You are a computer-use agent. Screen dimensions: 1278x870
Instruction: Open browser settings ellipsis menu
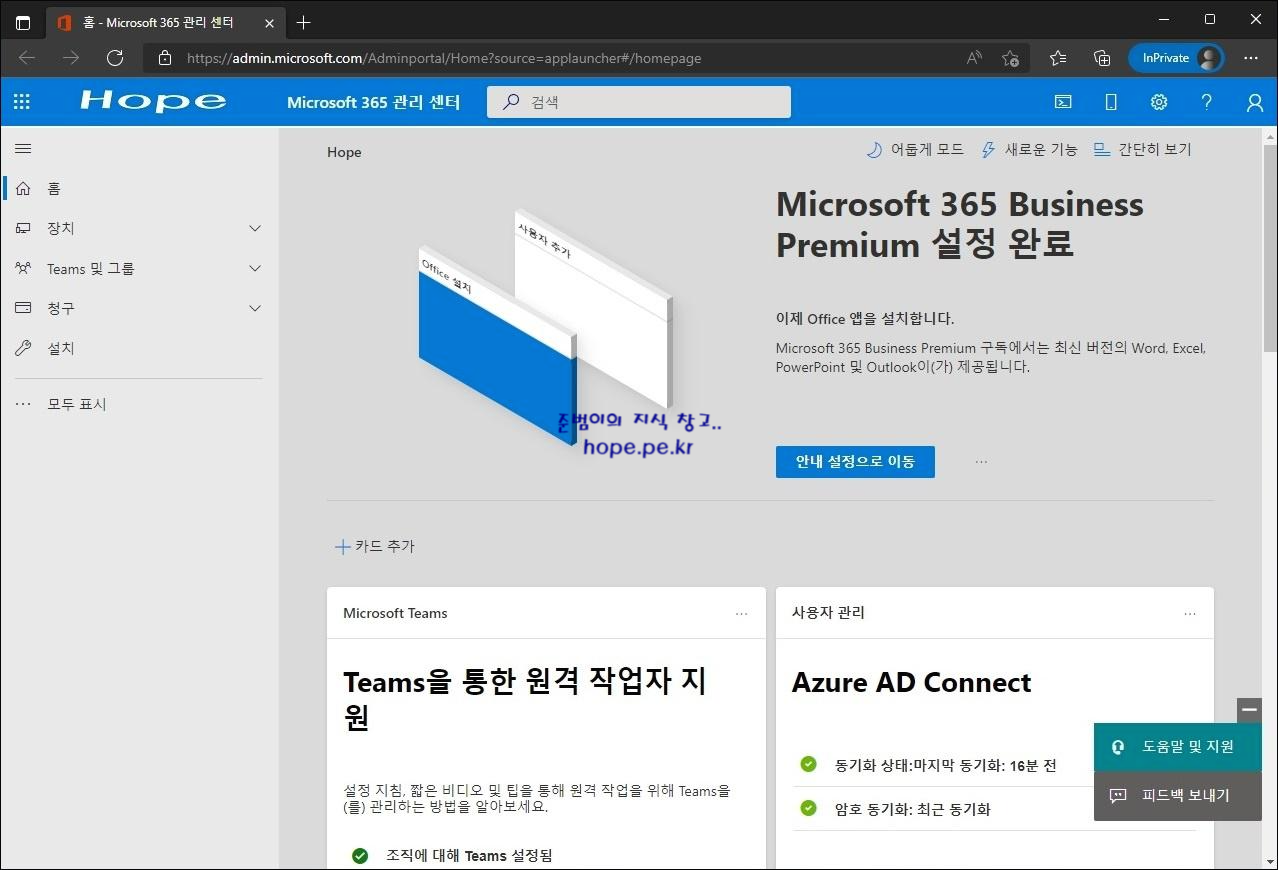[x=1251, y=58]
